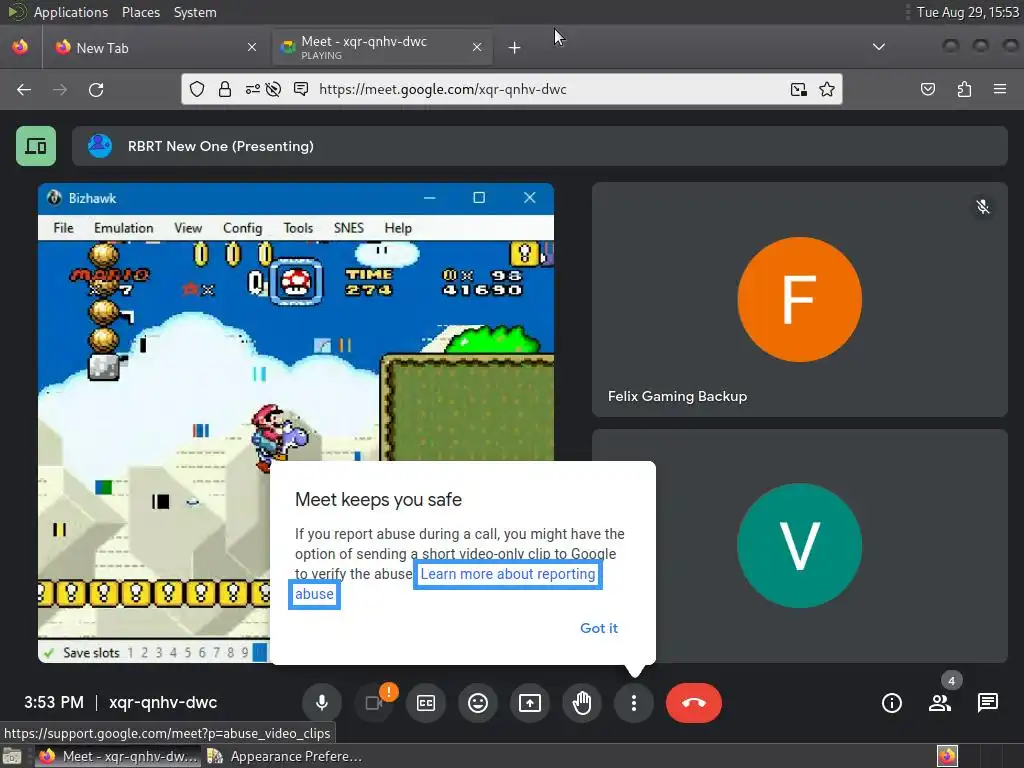Click Felix Gaming Backup participant tile
The width and height of the screenshot is (1024, 768).
(799, 300)
